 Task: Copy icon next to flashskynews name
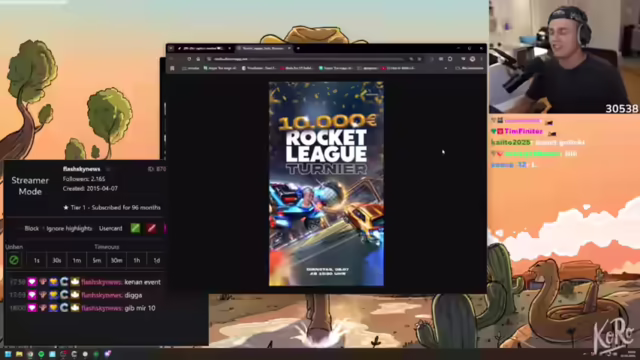pyautogui.click(x=108, y=169)
